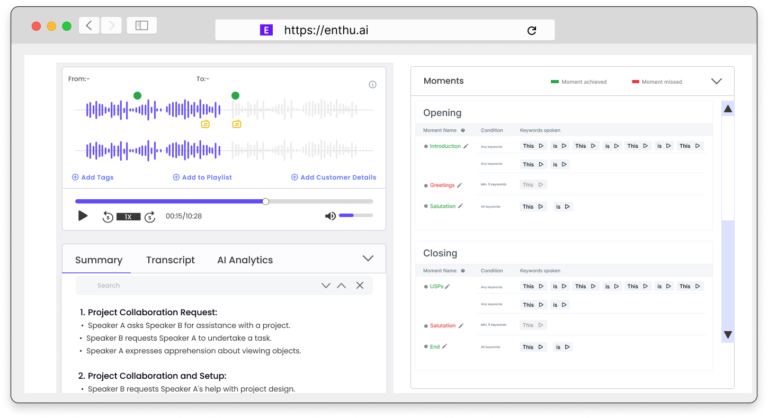Click the lower audio waveform track
Image resolution: width=768 pixels, height=418 pixels.
tap(224, 150)
